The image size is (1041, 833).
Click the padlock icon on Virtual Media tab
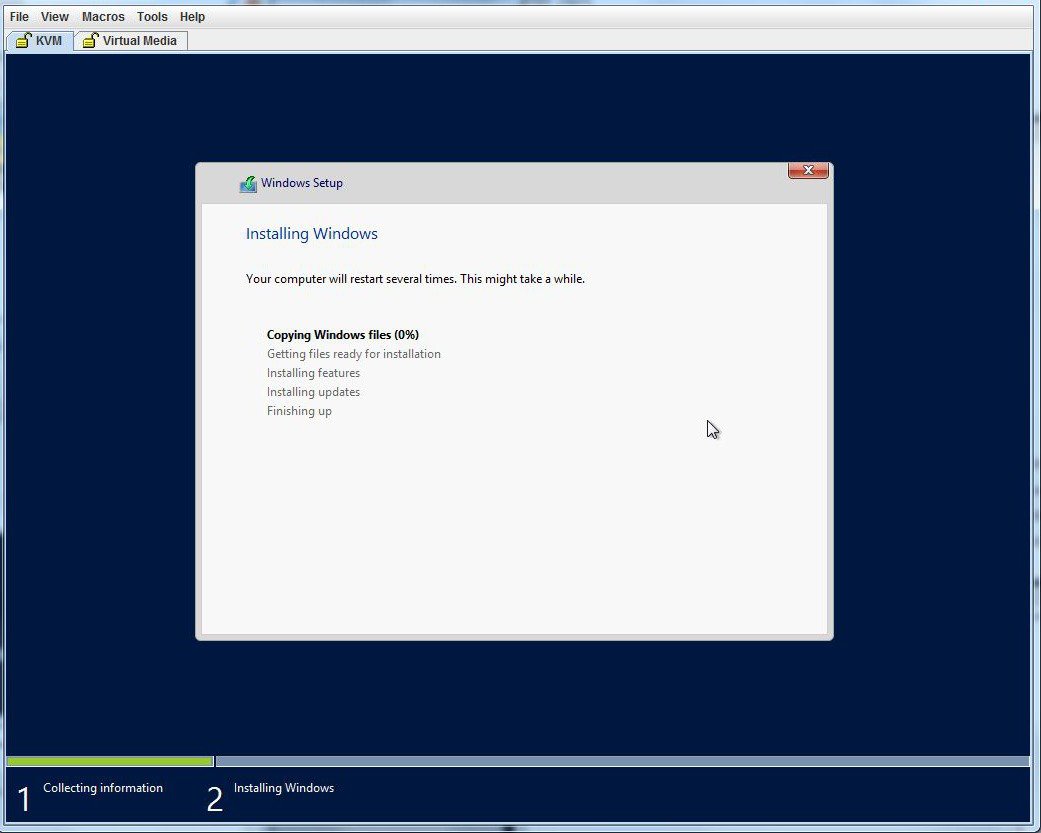pos(90,40)
